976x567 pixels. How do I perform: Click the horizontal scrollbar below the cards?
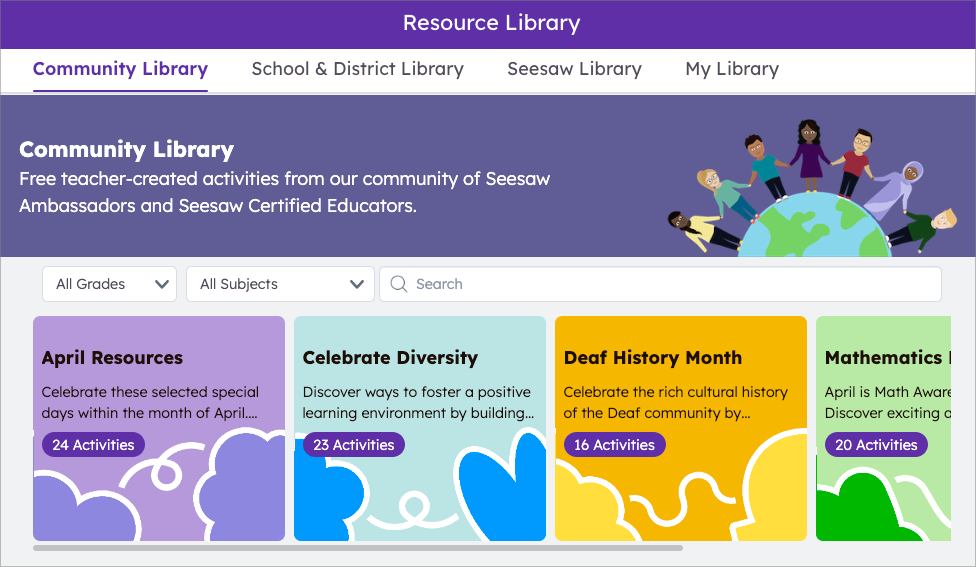(x=358, y=548)
